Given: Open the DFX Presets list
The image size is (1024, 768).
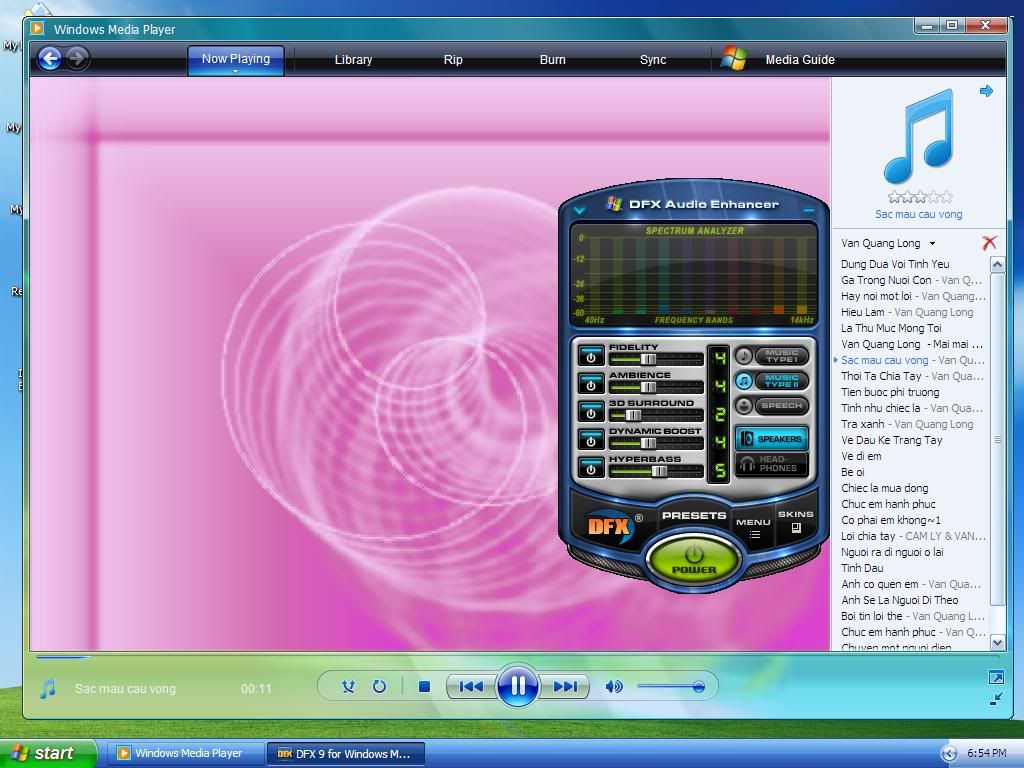Looking at the screenshot, I should (694, 515).
